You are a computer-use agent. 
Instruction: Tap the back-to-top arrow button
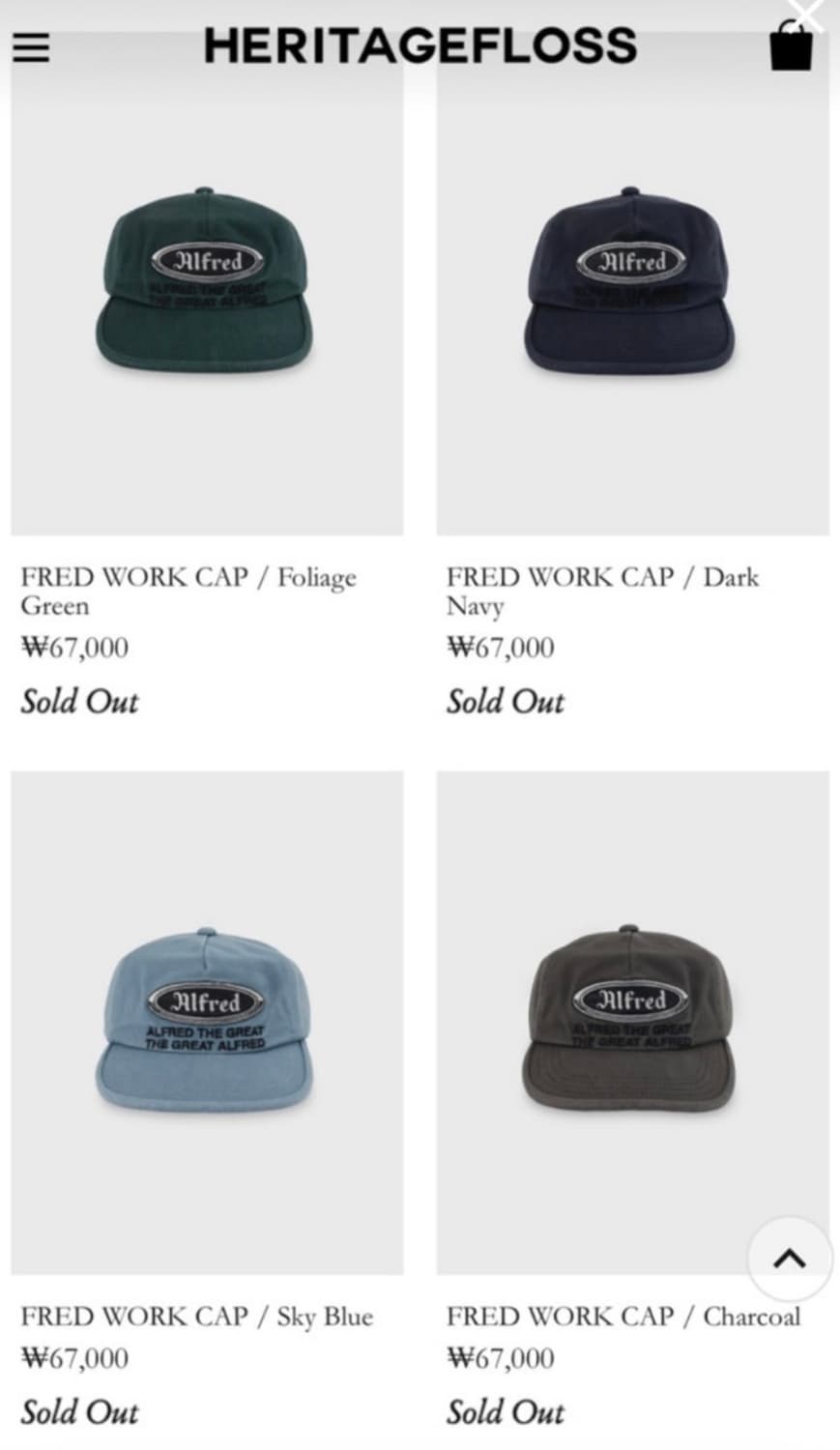coord(790,1259)
